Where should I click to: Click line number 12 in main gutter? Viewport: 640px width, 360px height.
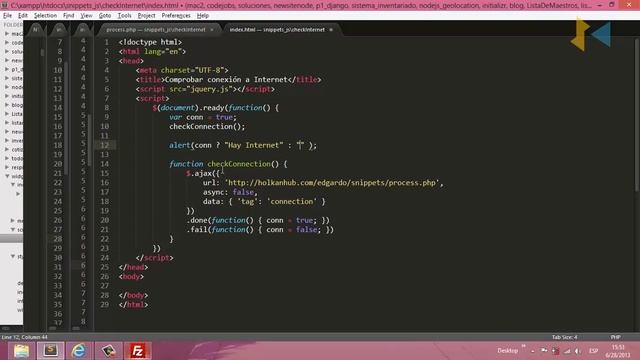[x=104, y=145]
